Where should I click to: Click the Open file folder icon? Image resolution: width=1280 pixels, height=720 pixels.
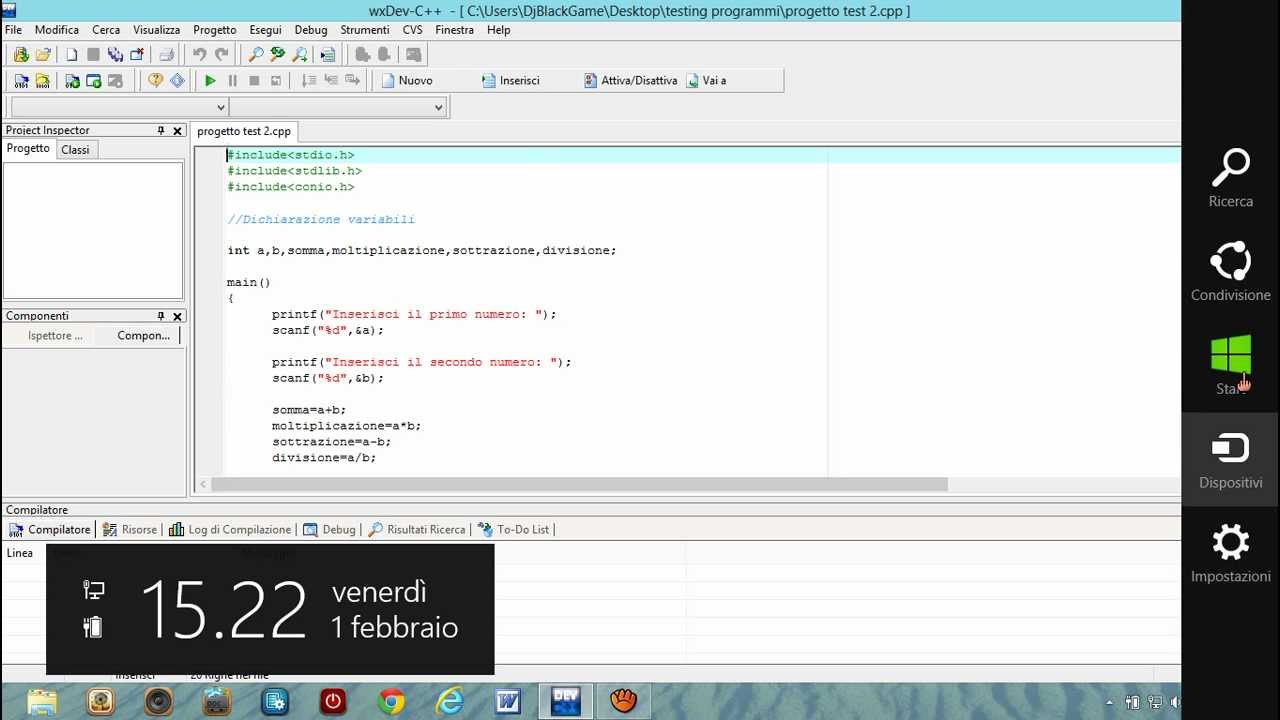[43, 55]
